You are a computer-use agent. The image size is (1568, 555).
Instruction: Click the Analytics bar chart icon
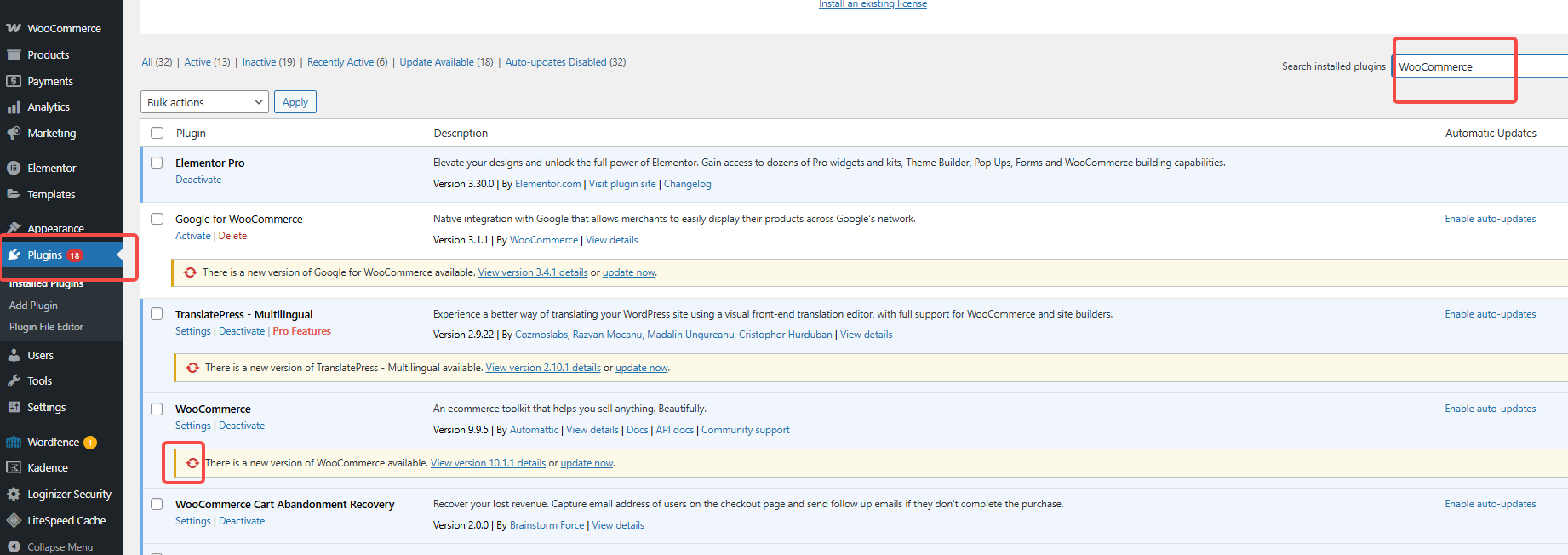point(14,107)
